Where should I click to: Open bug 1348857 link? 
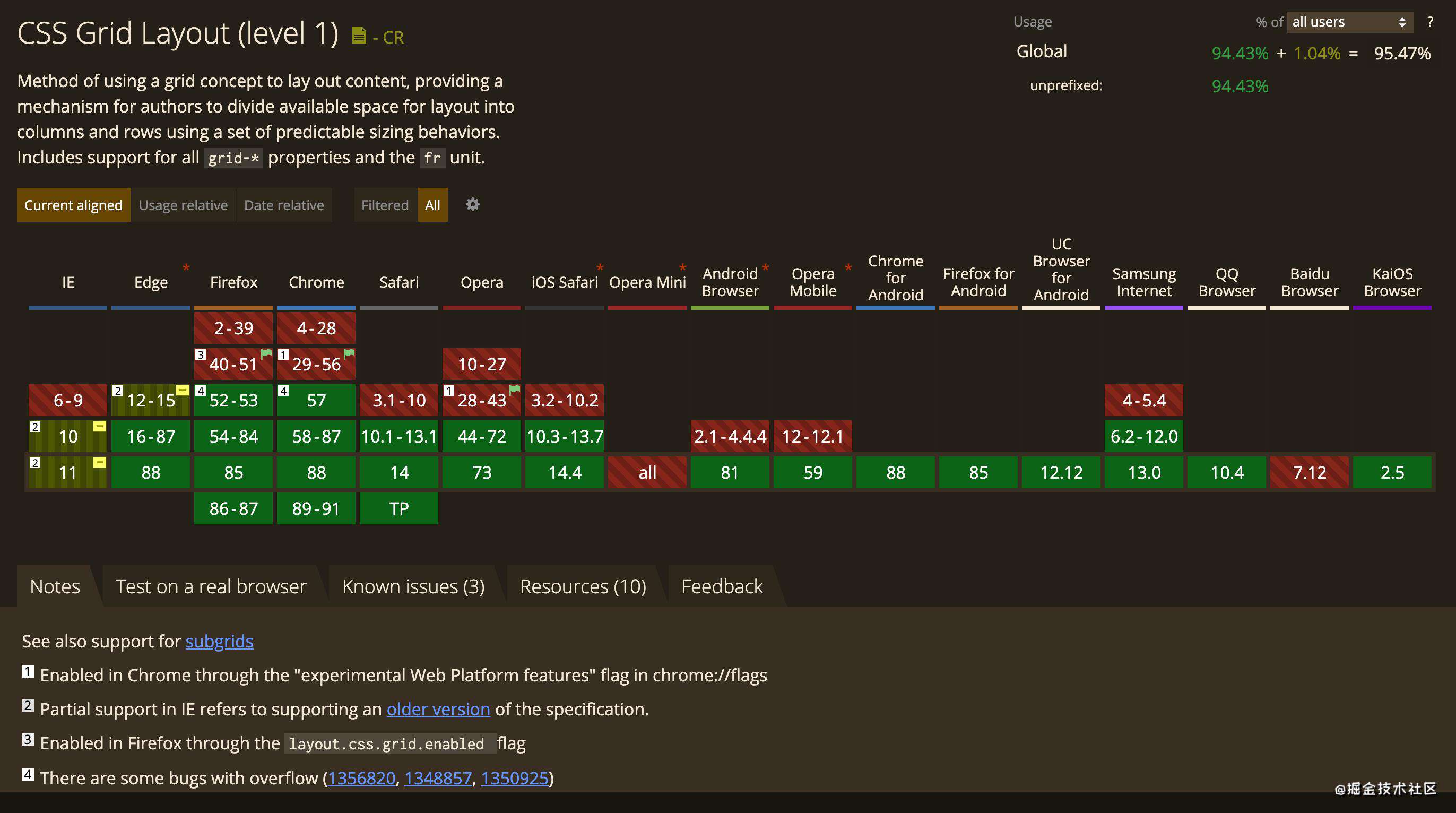438,778
